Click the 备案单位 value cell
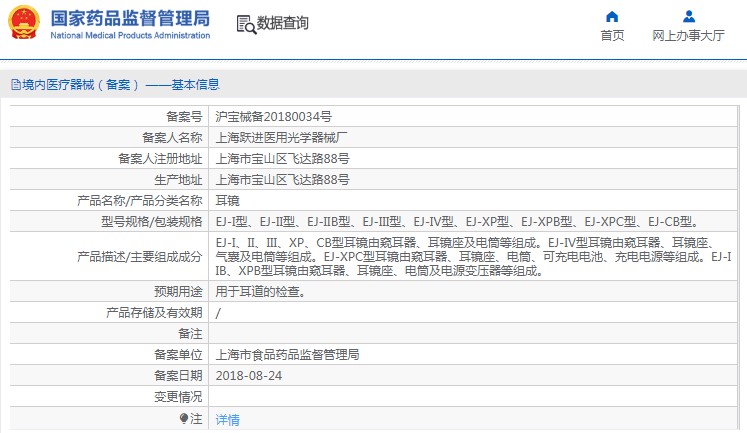The height and width of the screenshot is (433, 747). coord(473,354)
